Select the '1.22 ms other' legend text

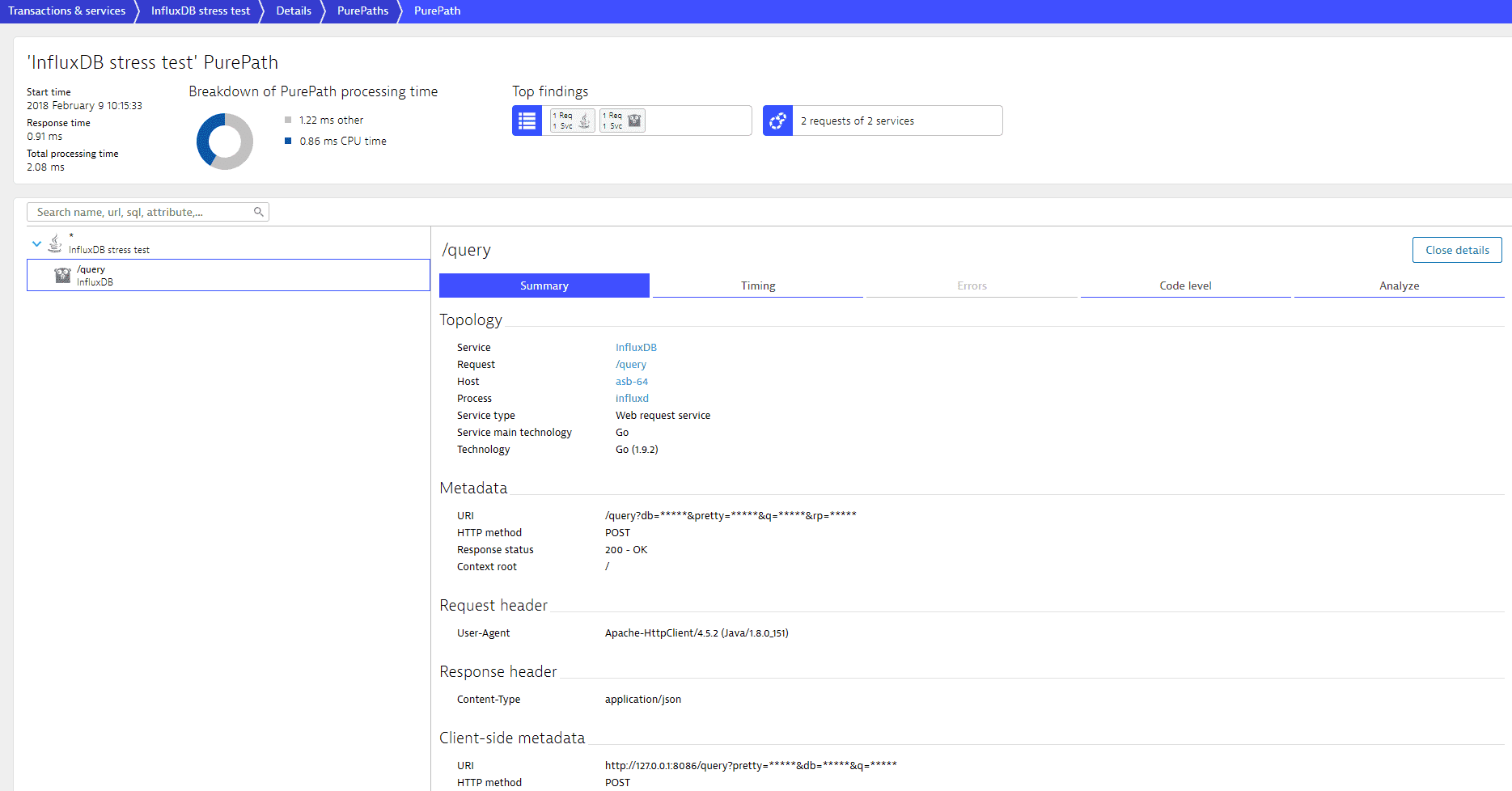pos(332,121)
